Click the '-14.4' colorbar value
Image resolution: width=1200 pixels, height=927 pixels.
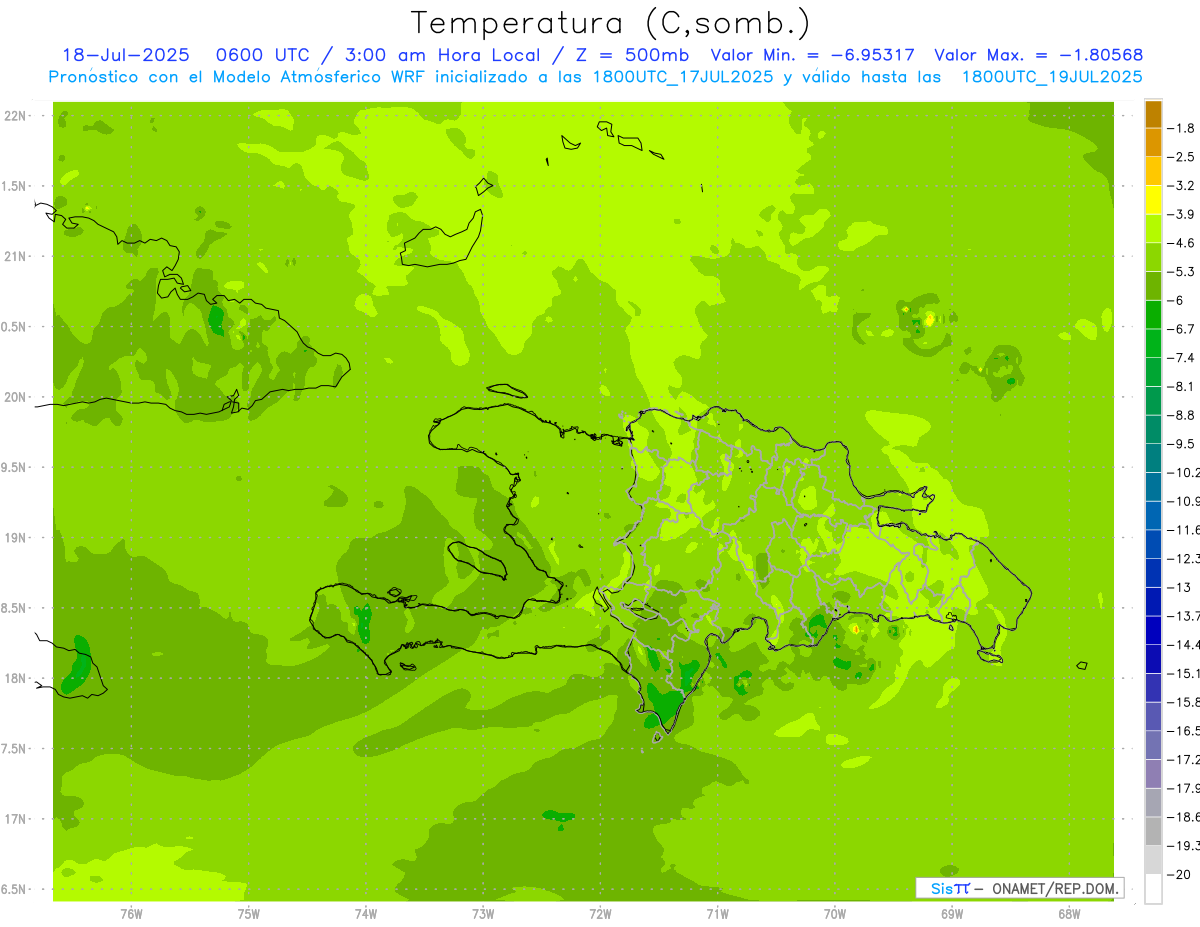pyautogui.click(x=1184, y=644)
